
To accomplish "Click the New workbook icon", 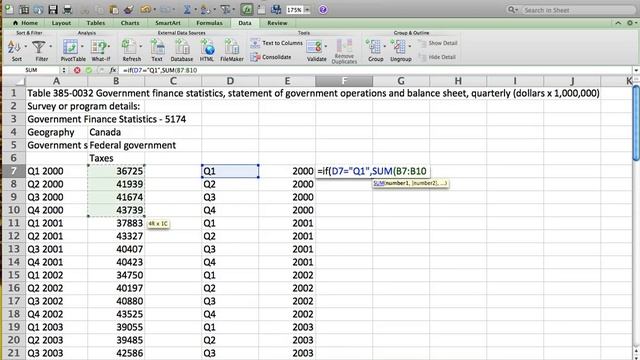I will click(9, 9).
